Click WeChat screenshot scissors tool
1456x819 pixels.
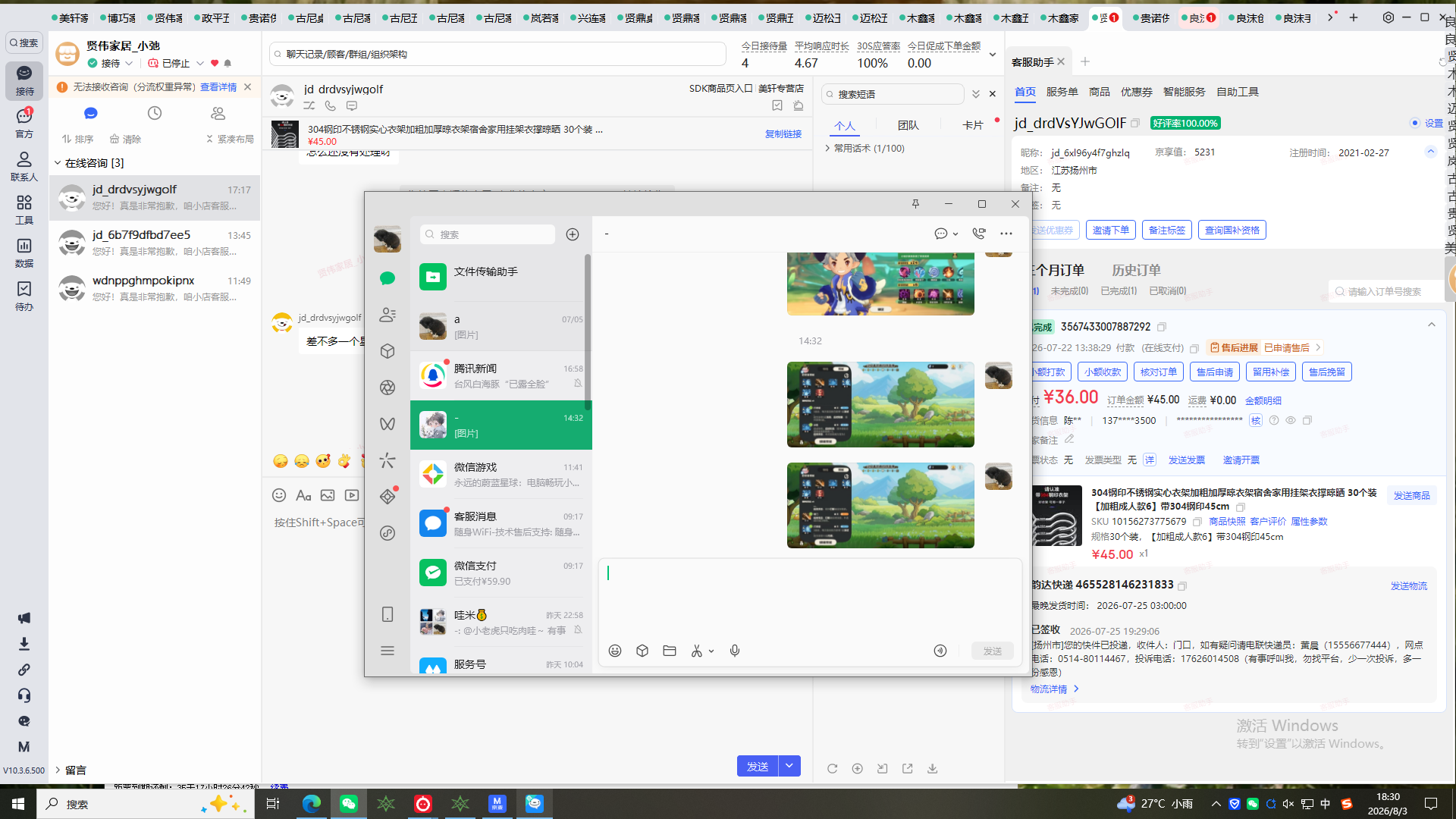tap(697, 651)
